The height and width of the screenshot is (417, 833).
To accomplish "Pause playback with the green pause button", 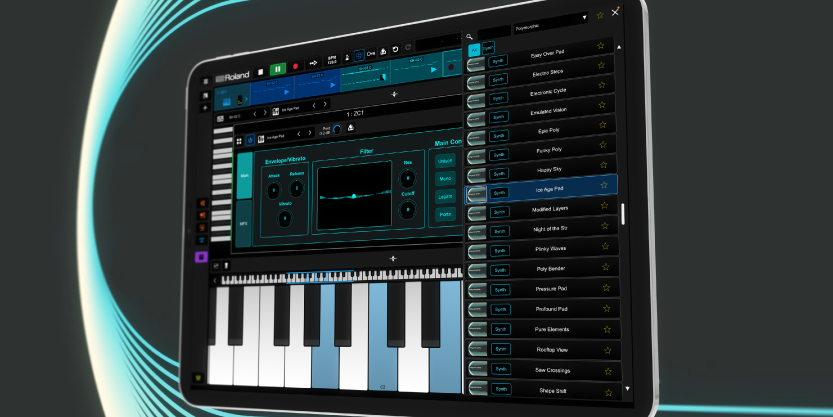I will pyautogui.click(x=277, y=69).
